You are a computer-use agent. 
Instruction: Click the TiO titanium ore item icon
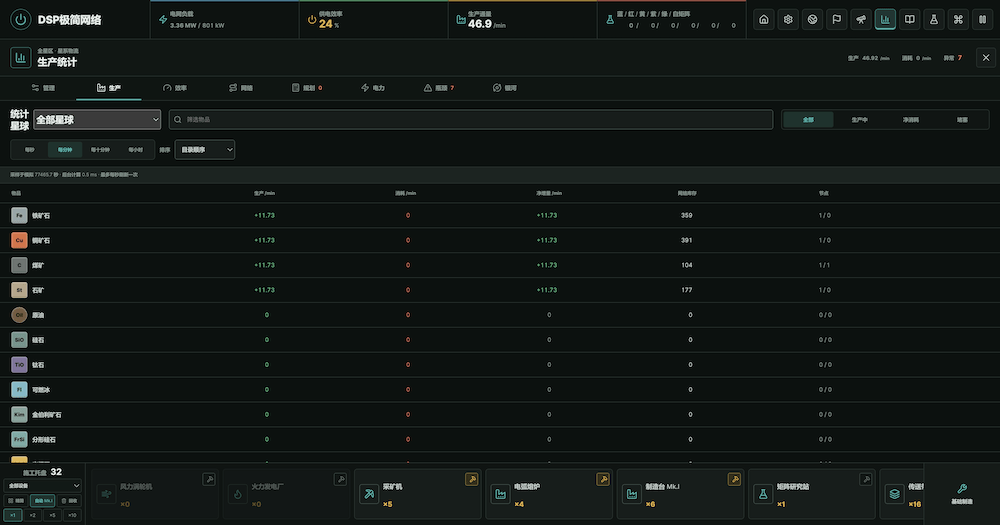click(x=19, y=365)
